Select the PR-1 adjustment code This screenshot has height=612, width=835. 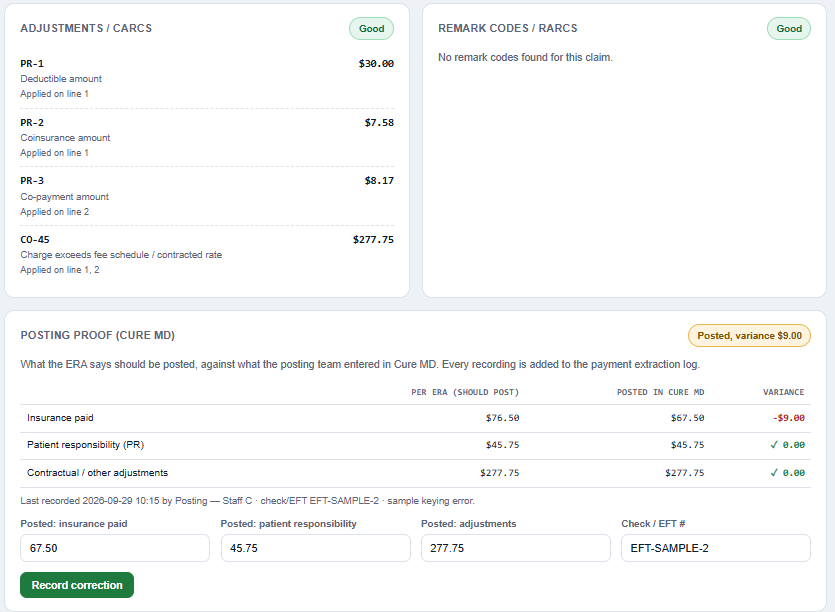click(x=32, y=63)
